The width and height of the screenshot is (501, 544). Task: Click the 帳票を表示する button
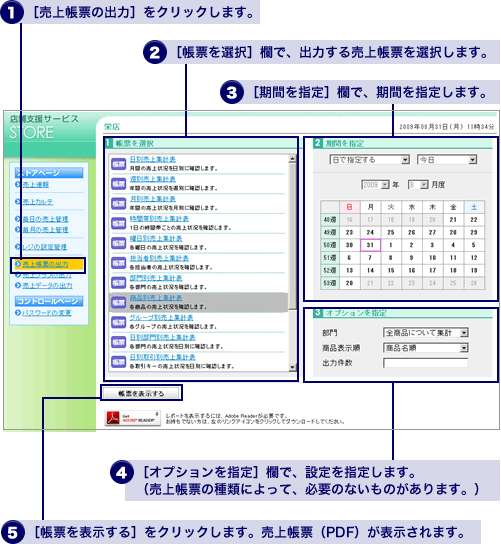(x=141, y=393)
